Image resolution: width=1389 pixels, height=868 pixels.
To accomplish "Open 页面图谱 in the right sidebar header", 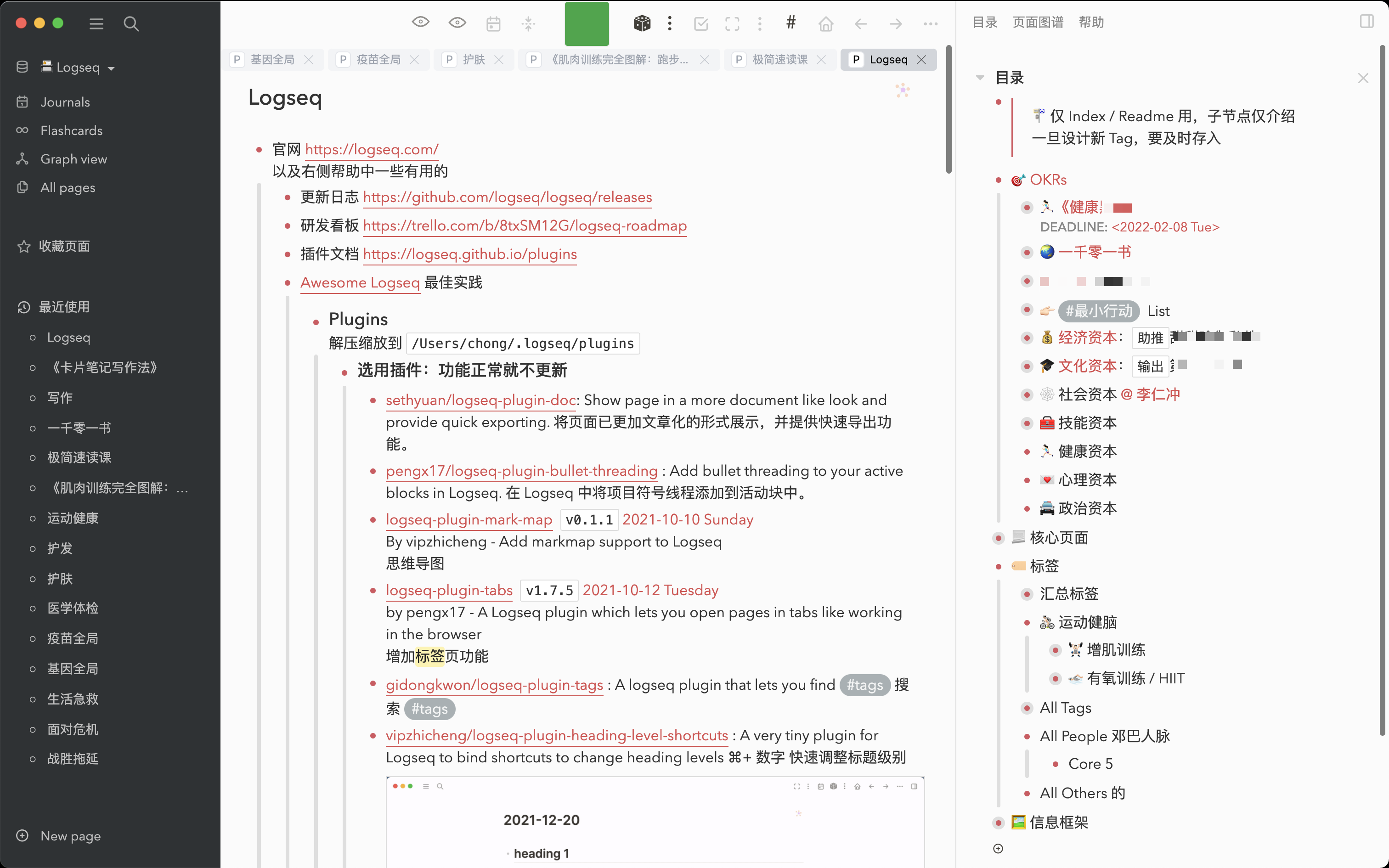I will click(x=1038, y=23).
